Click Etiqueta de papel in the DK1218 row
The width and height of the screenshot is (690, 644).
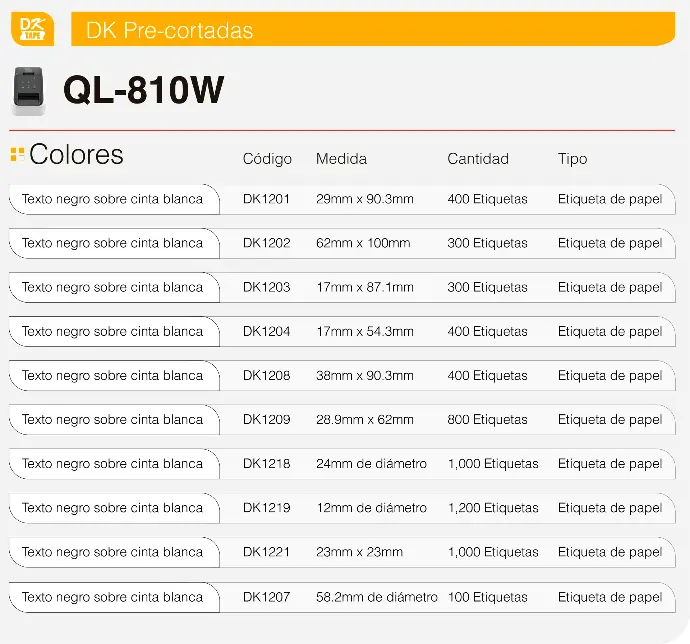[610, 464]
